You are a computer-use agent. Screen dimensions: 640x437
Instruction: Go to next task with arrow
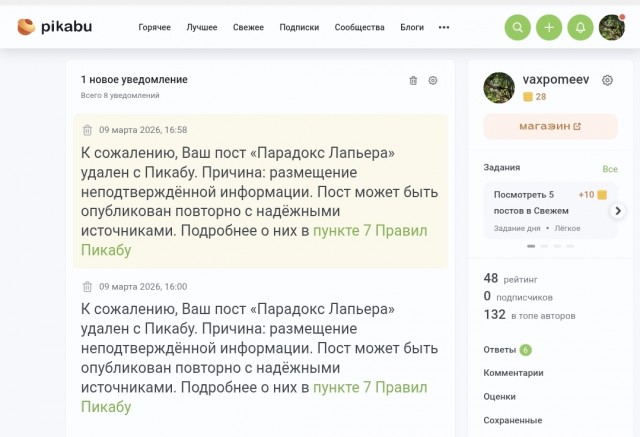pos(618,210)
